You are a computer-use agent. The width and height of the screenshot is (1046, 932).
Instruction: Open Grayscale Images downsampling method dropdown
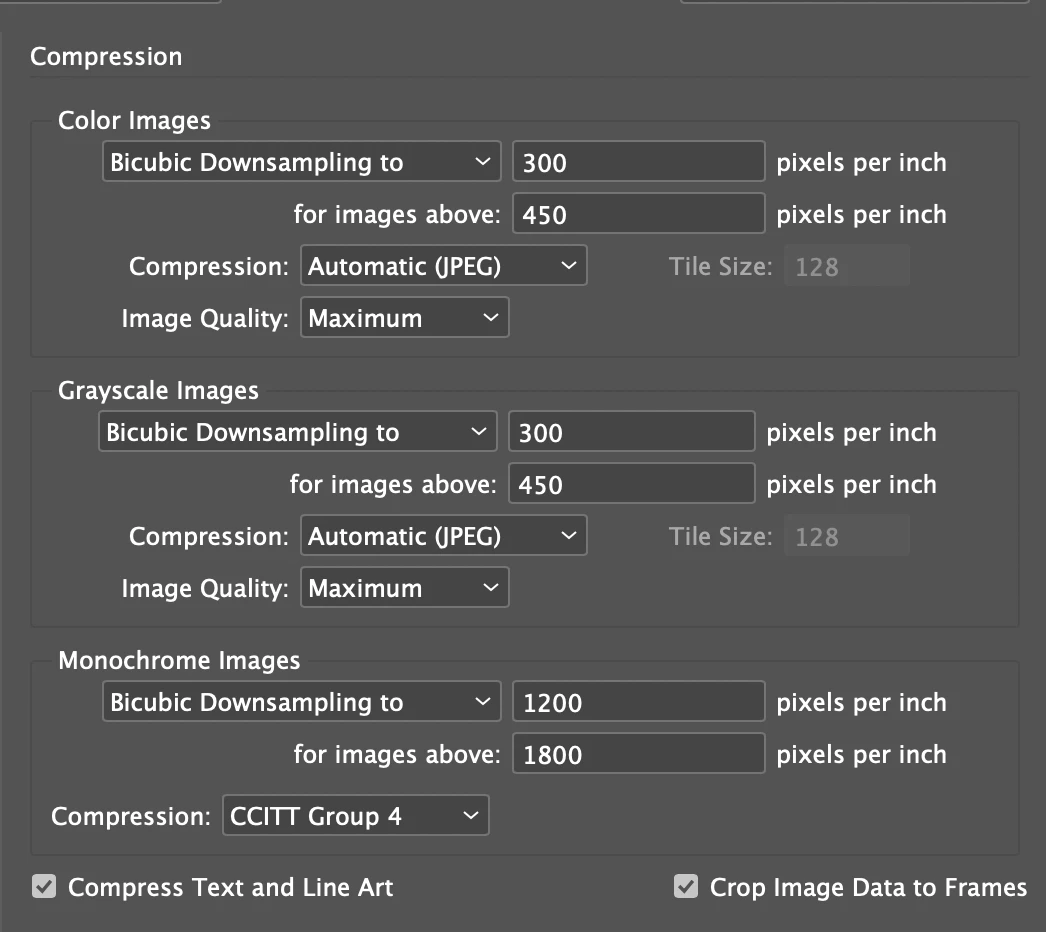[297, 432]
